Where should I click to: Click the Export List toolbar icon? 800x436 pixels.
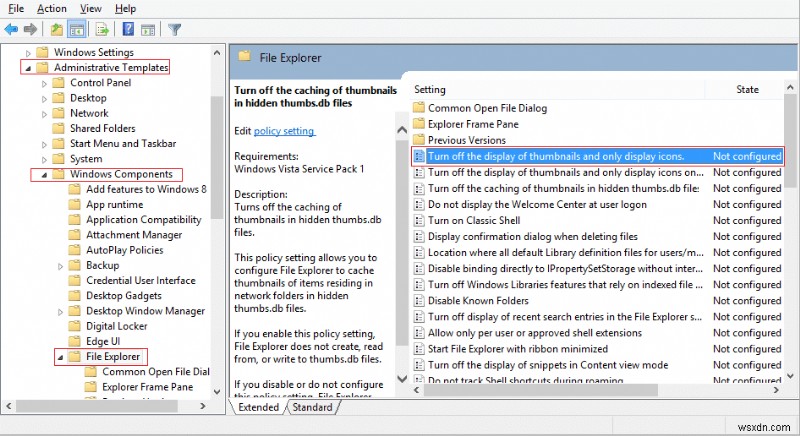102,30
